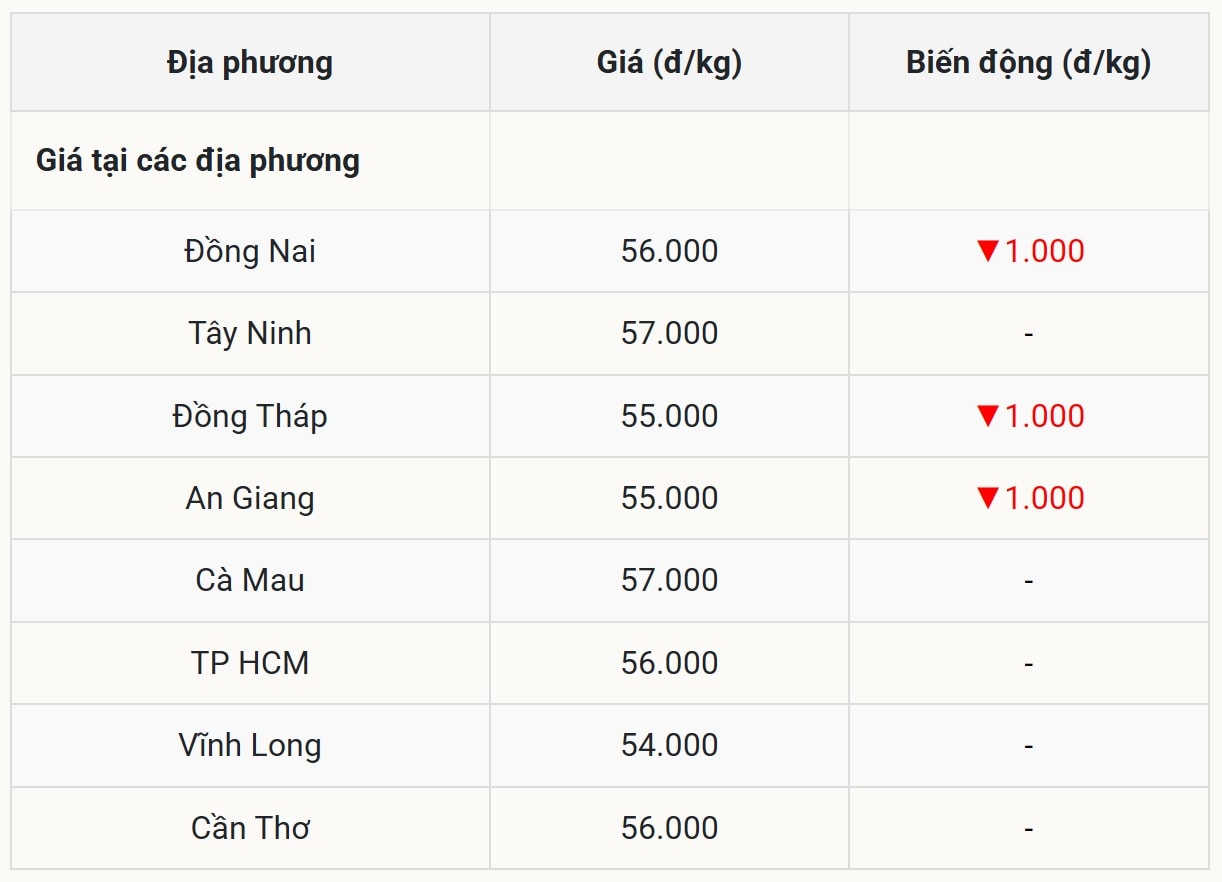
Task: Select the TP HCM location cell
Action: (250, 663)
